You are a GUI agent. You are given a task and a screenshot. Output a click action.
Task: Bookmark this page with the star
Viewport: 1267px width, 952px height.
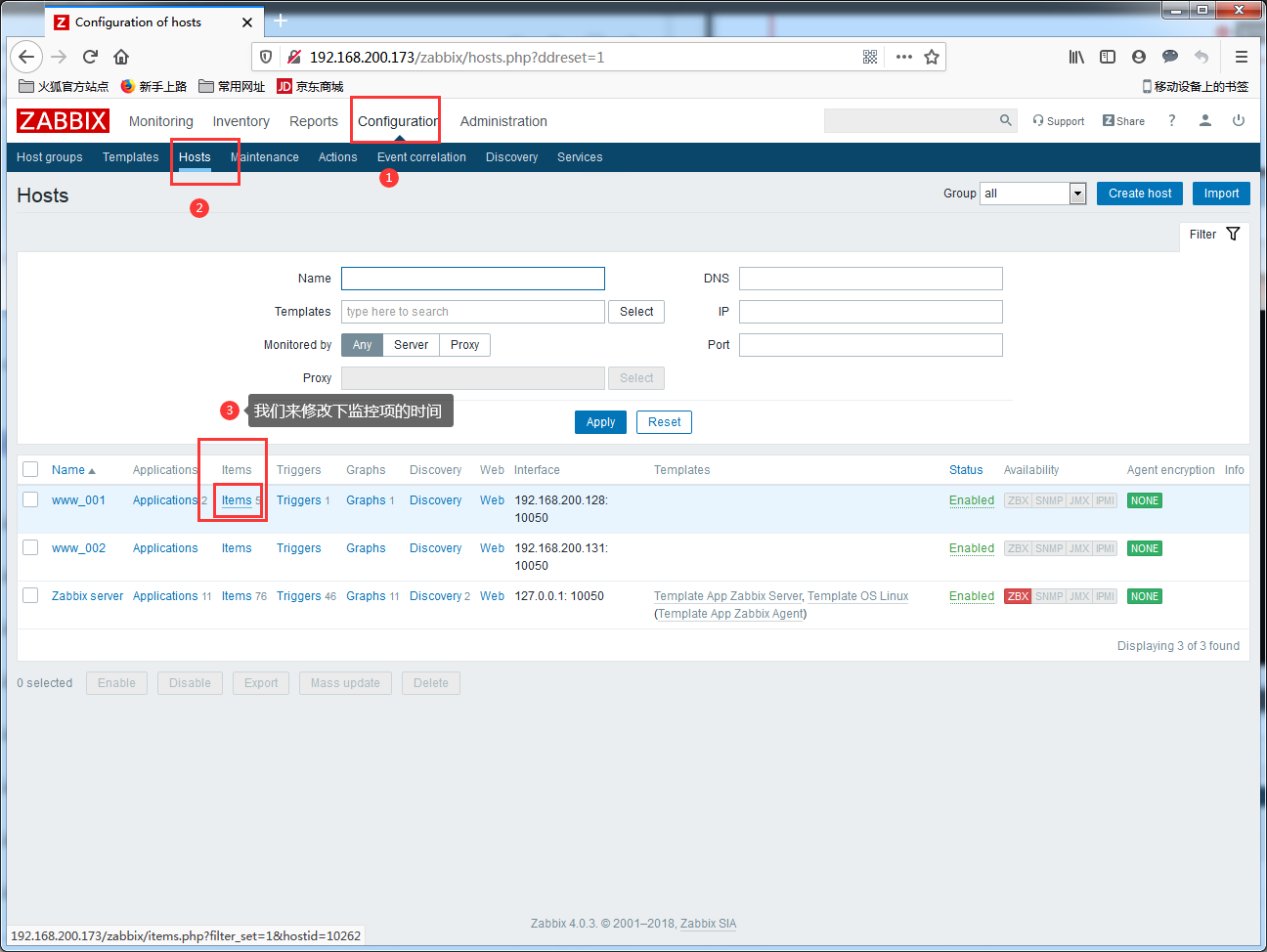[x=932, y=57]
